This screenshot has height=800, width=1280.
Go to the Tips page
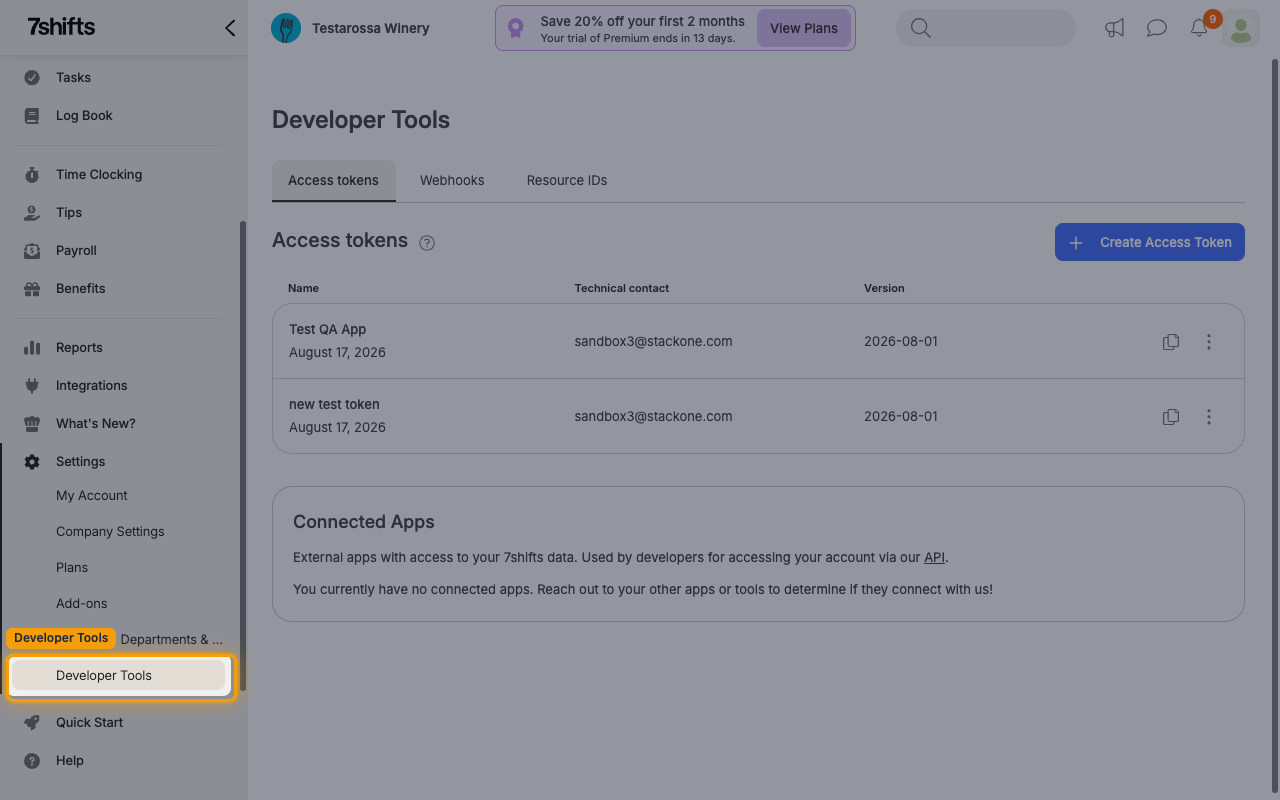[x=69, y=212]
